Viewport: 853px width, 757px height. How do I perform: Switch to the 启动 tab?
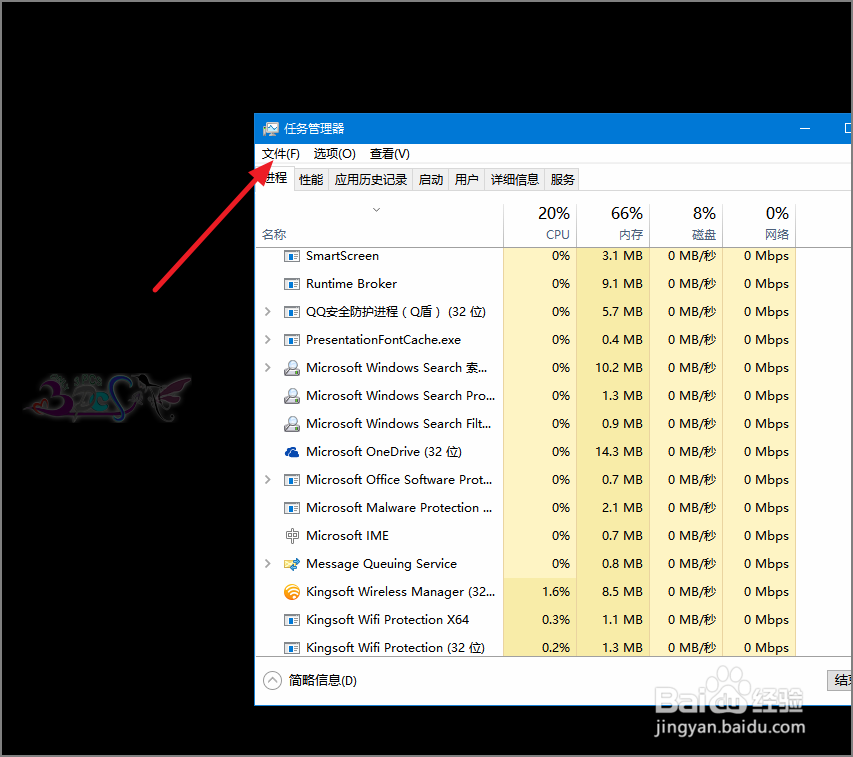431,179
